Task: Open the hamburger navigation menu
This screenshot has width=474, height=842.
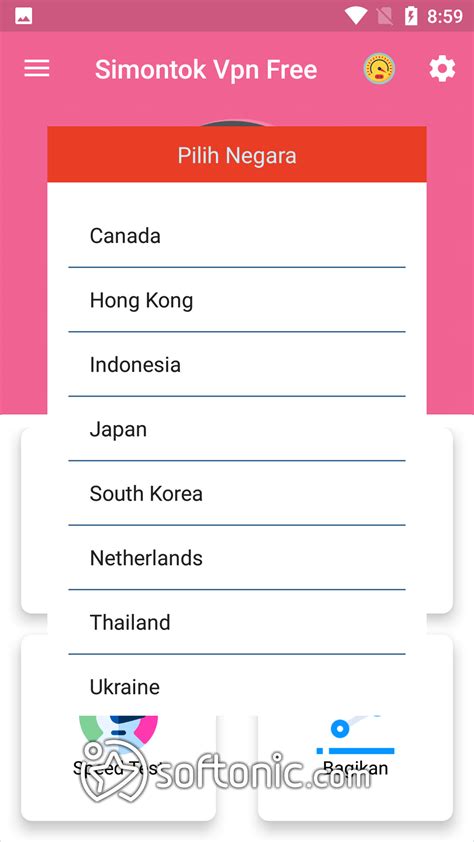Action: tap(37, 69)
